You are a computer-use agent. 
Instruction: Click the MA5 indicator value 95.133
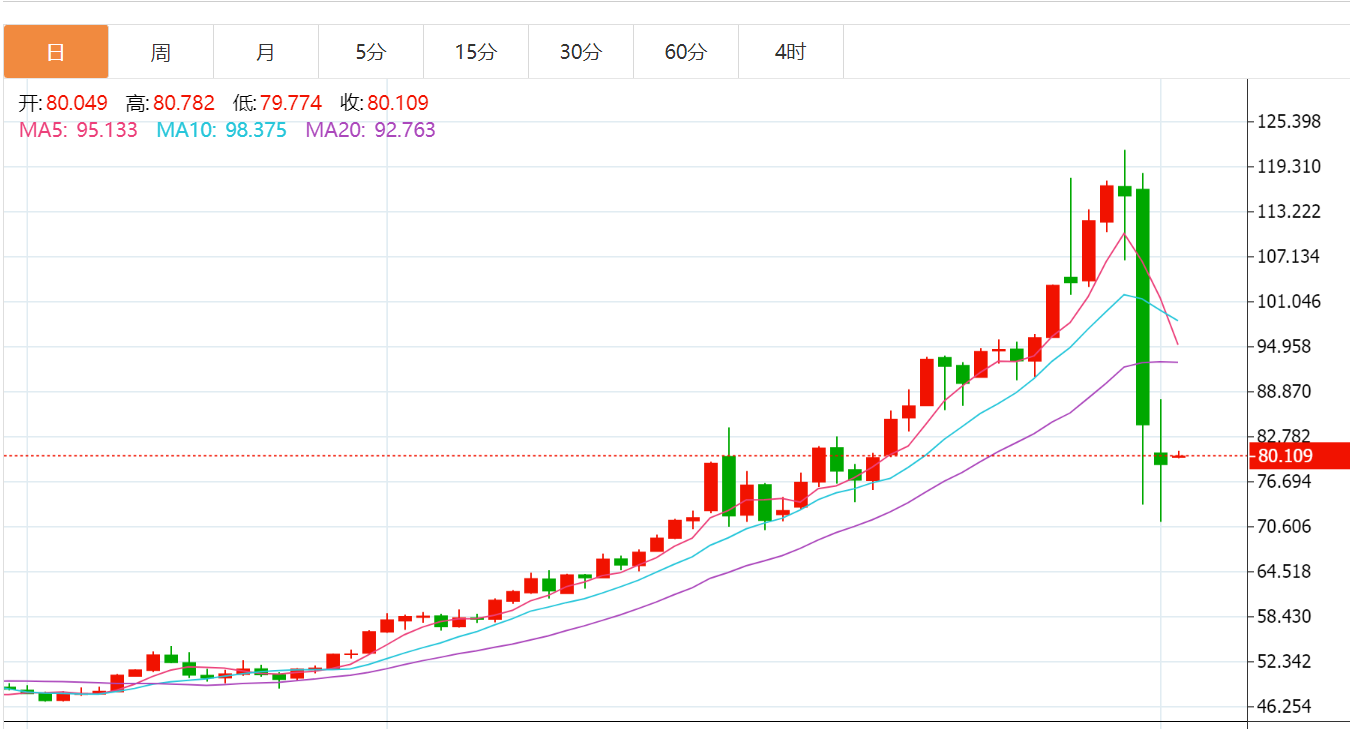click(79, 130)
